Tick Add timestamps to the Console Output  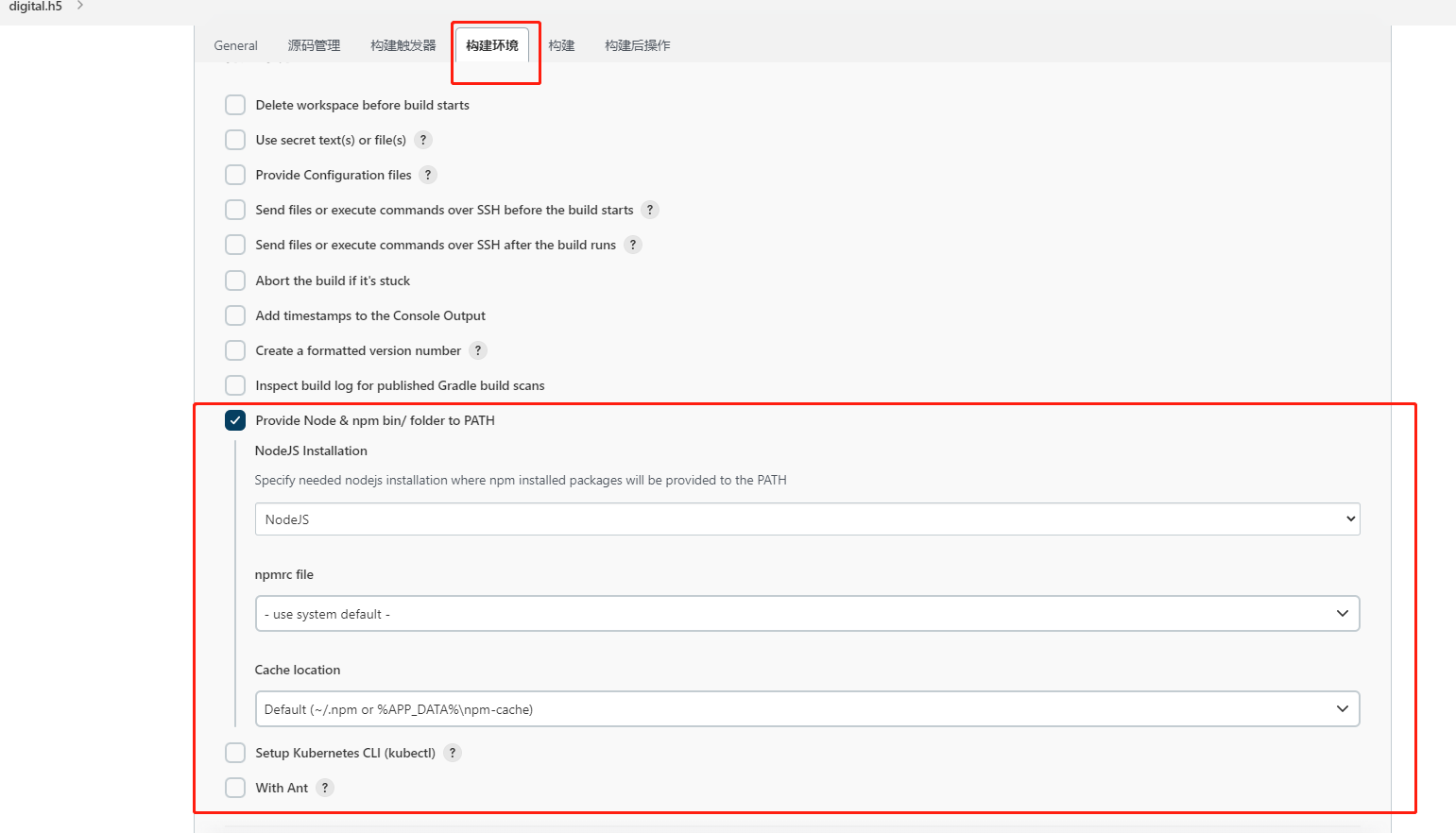point(235,315)
